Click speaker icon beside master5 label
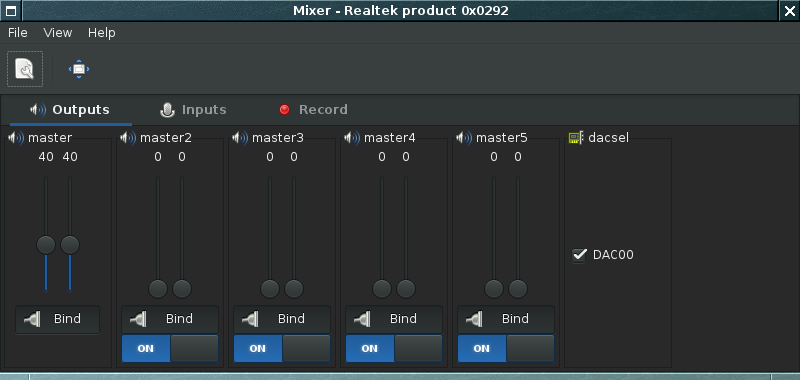This screenshot has width=800, height=380. (464, 138)
